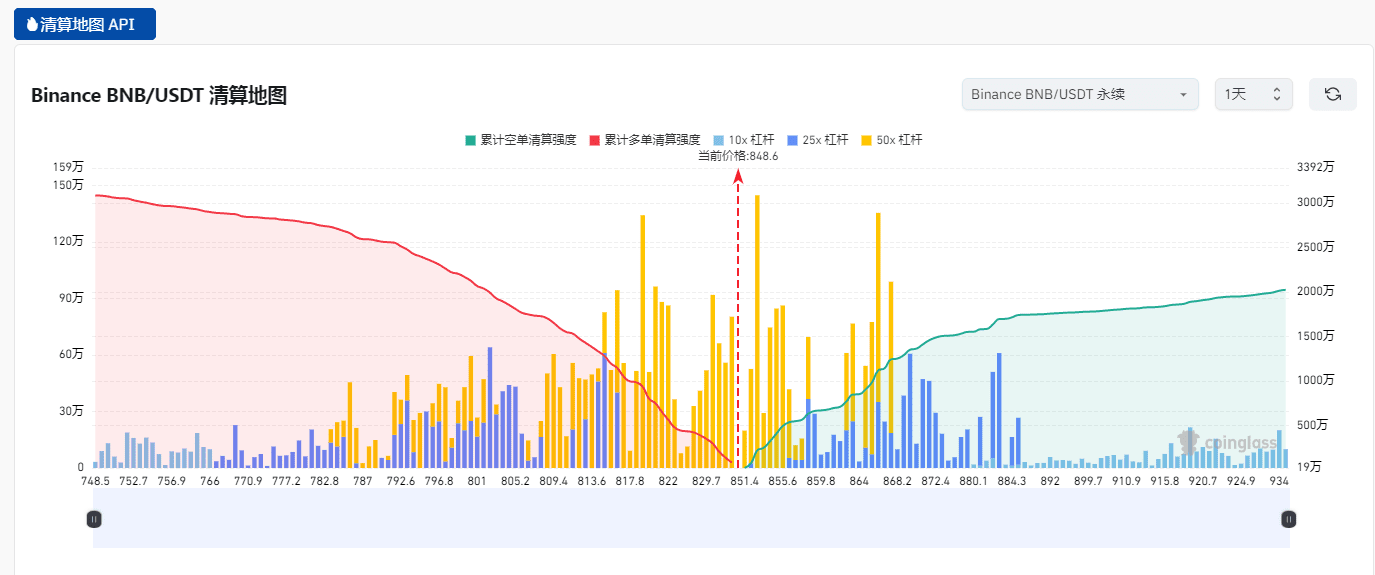Click the refresh icon button
1375x575 pixels.
point(1332,94)
